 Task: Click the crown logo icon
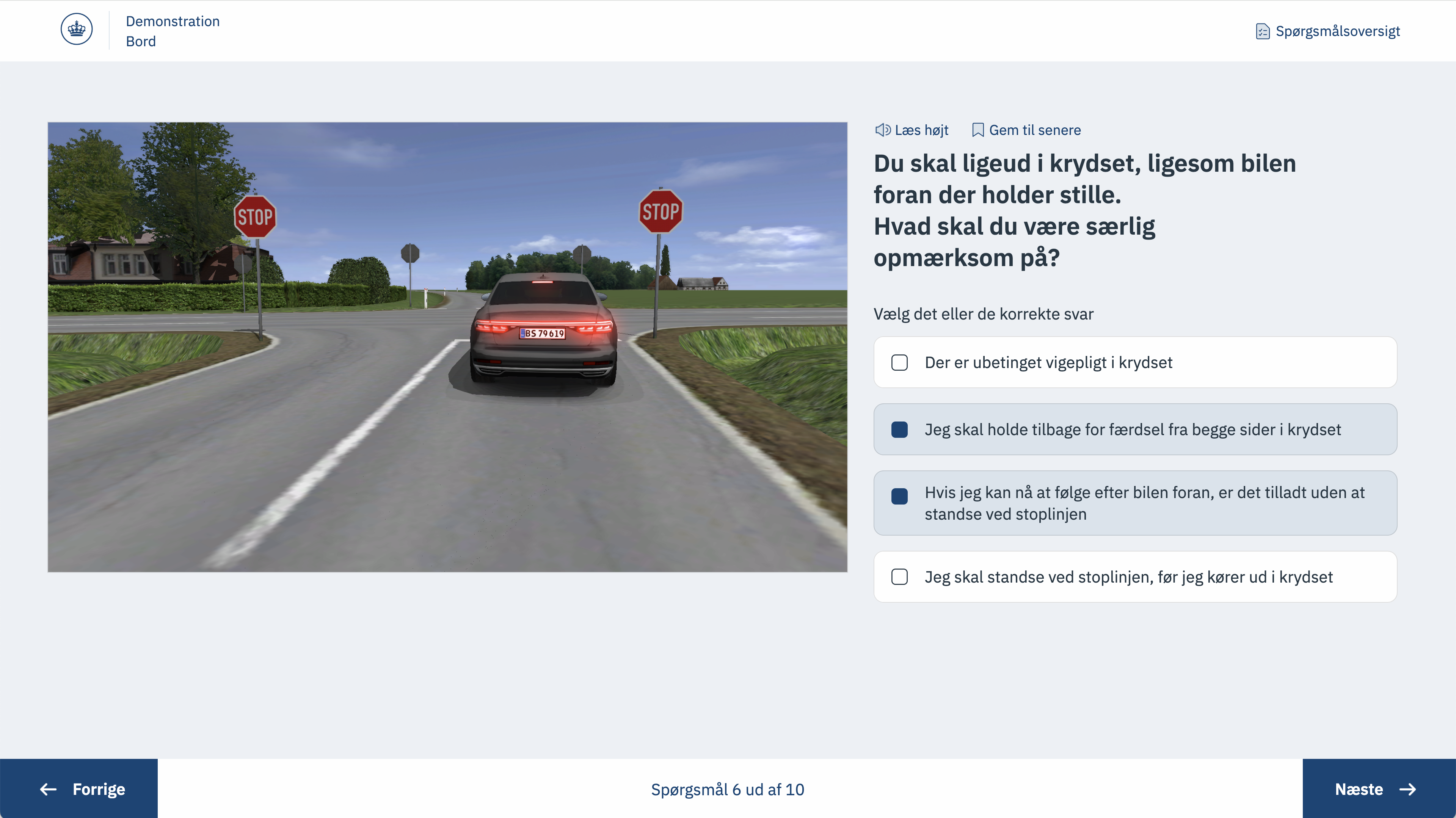coord(76,29)
